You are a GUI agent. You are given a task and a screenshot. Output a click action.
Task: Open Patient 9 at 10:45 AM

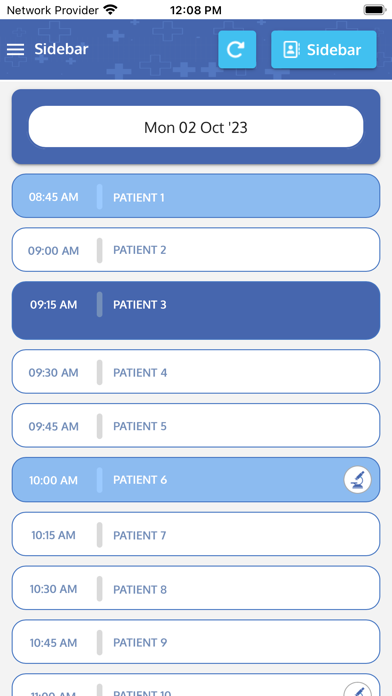coord(196,642)
